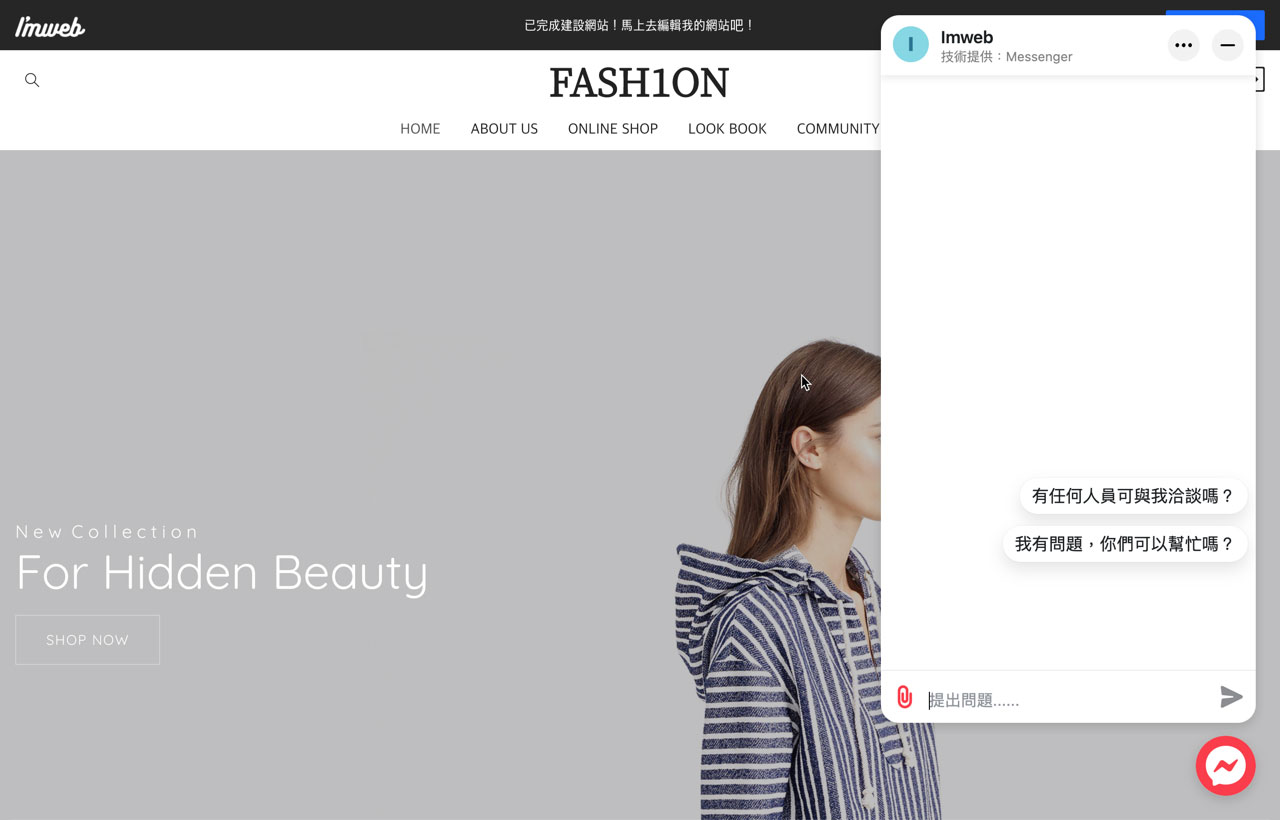
Task: Select quick reply 我有問題，你們可以幫忙嗎？
Action: point(1125,544)
